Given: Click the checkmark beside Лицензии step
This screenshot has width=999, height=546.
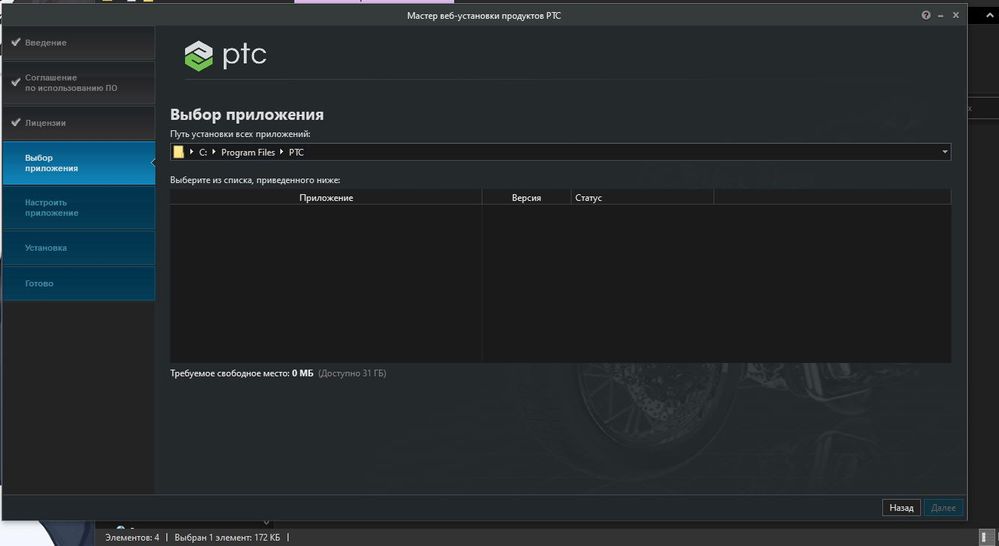Looking at the screenshot, I should [x=15, y=123].
